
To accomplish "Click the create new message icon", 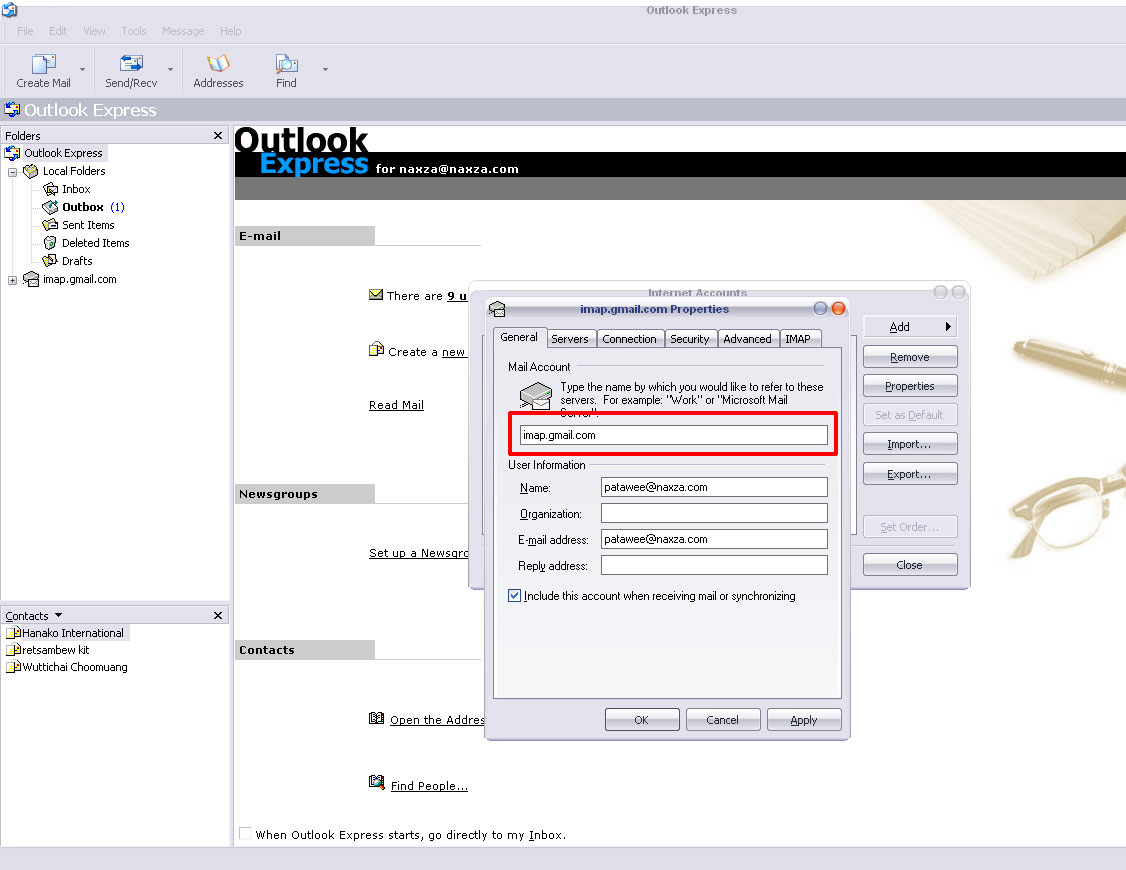I will coord(376,350).
